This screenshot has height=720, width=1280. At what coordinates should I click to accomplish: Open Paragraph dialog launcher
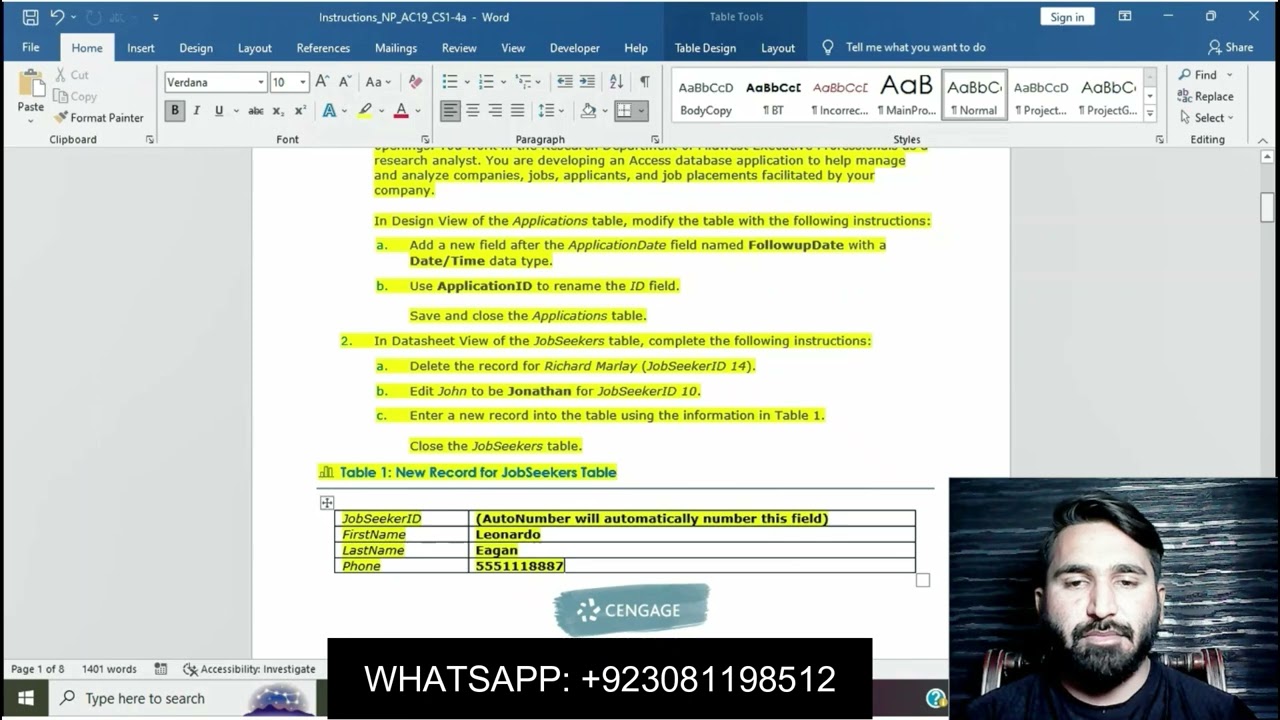655,140
